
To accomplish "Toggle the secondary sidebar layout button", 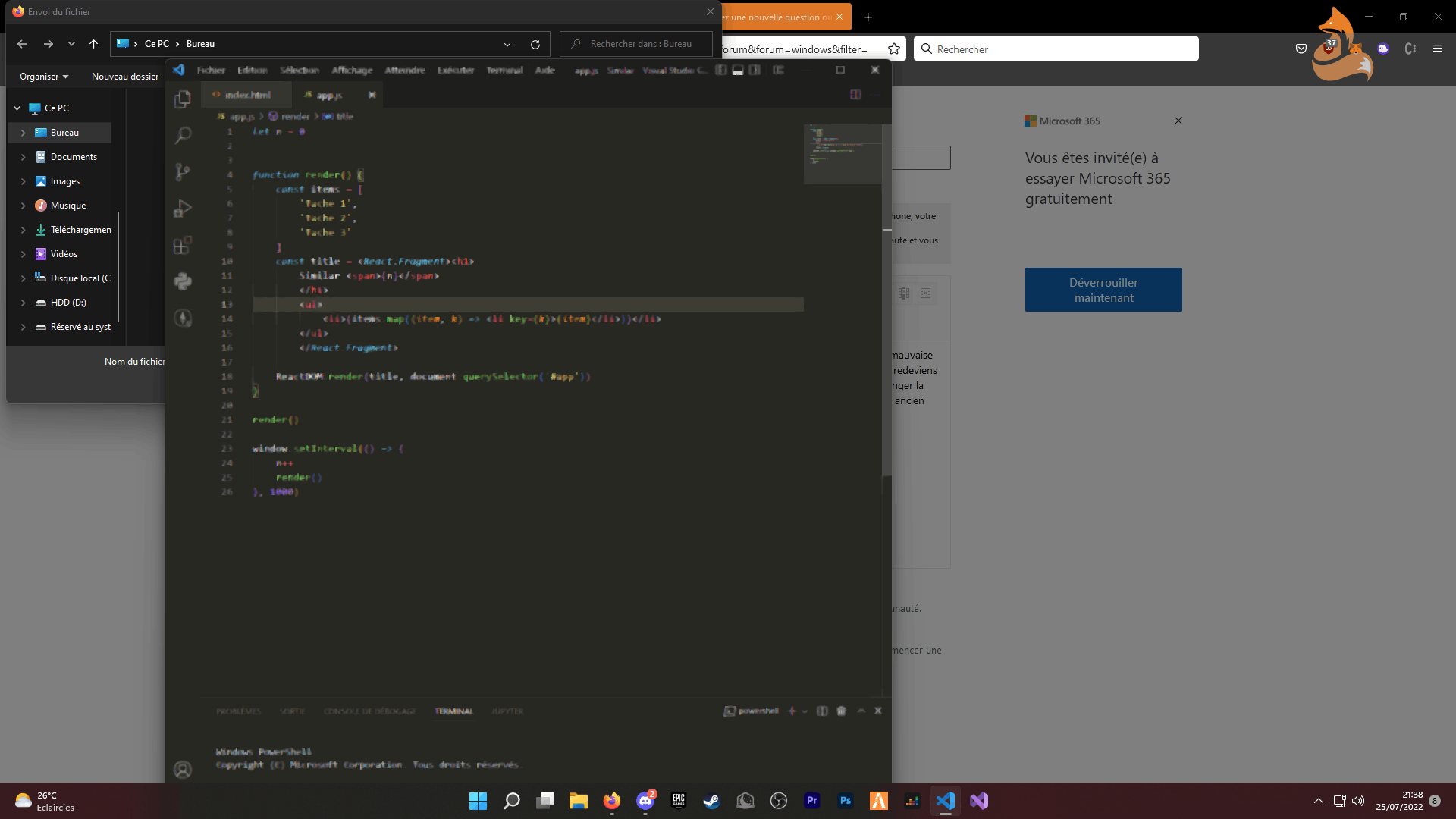I will 755,70.
